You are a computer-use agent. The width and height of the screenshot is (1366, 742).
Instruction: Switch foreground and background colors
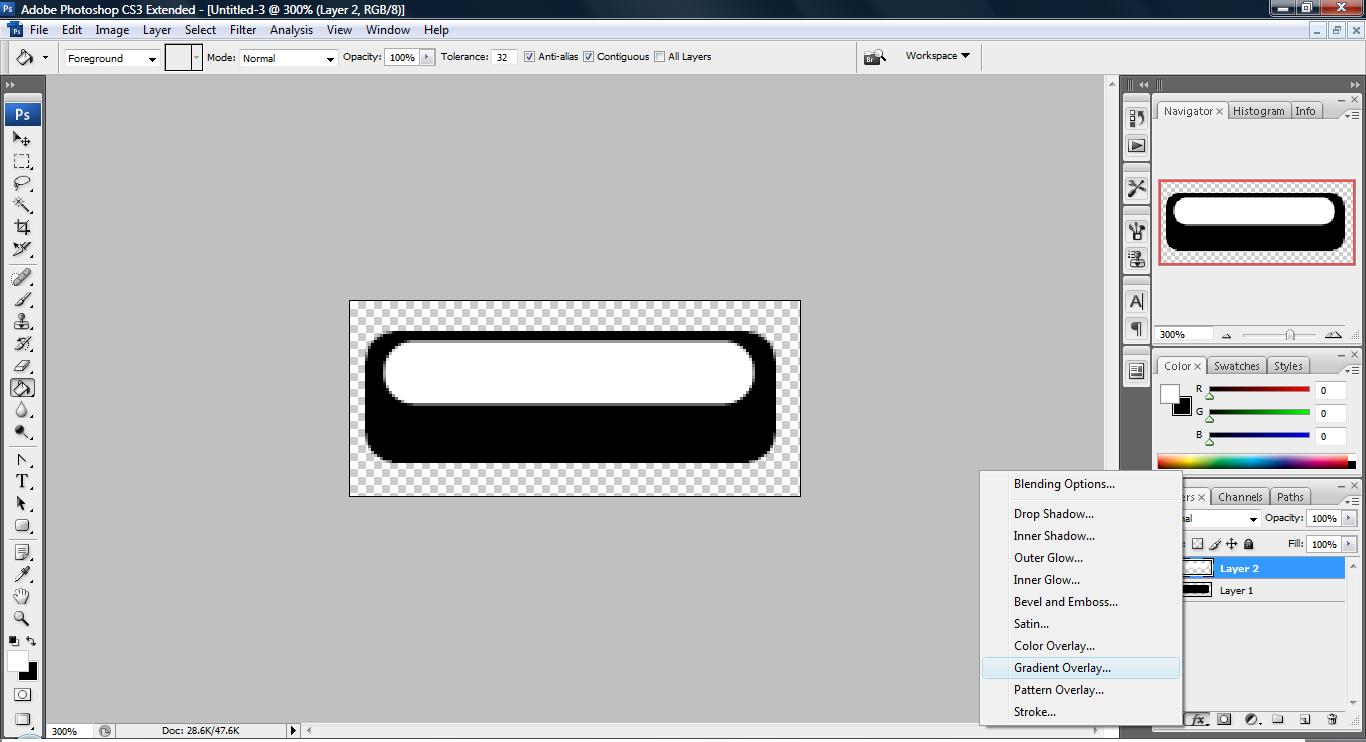[x=31, y=641]
